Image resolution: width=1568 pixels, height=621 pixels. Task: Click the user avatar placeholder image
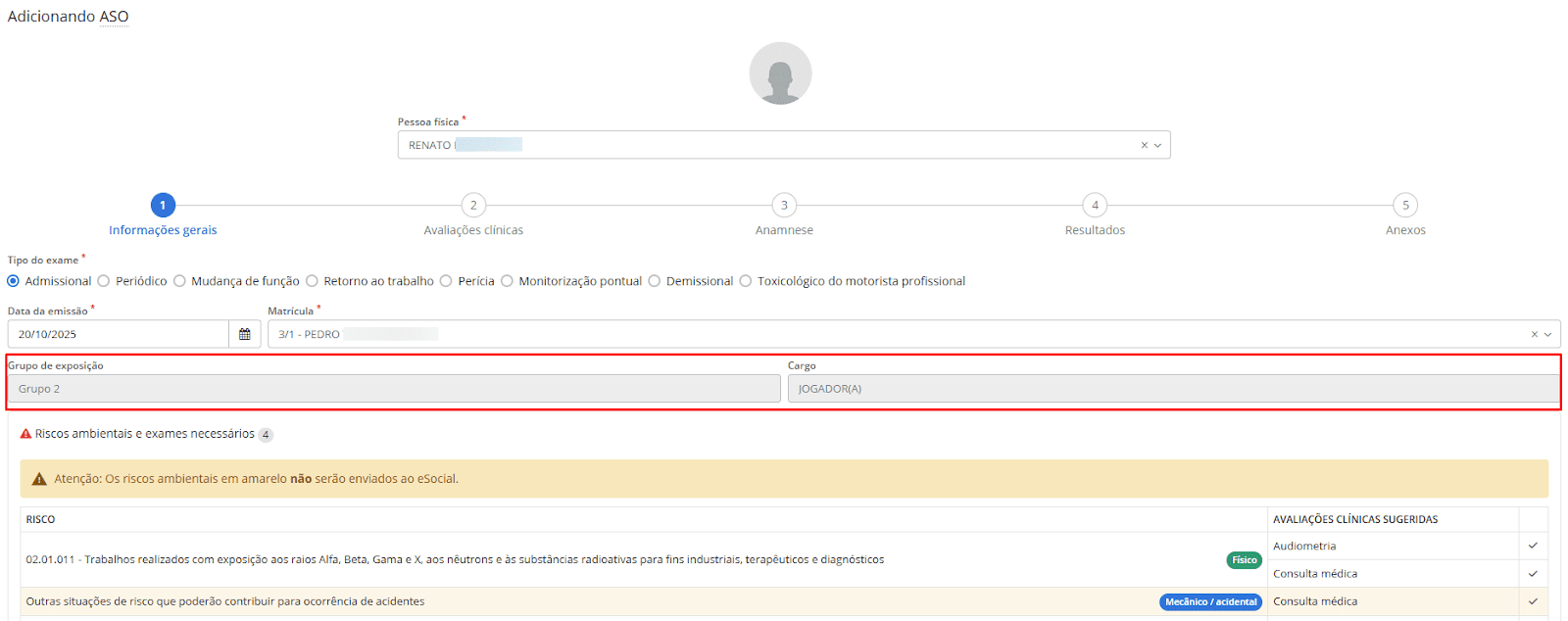point(780,73)
